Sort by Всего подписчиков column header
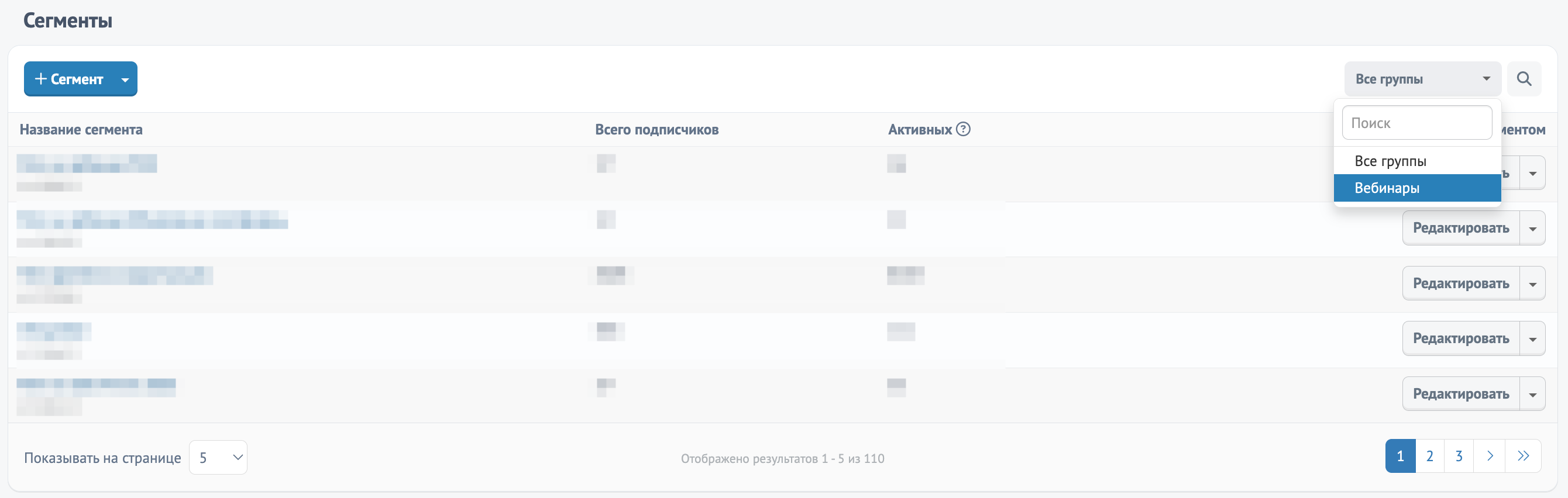 657,130
